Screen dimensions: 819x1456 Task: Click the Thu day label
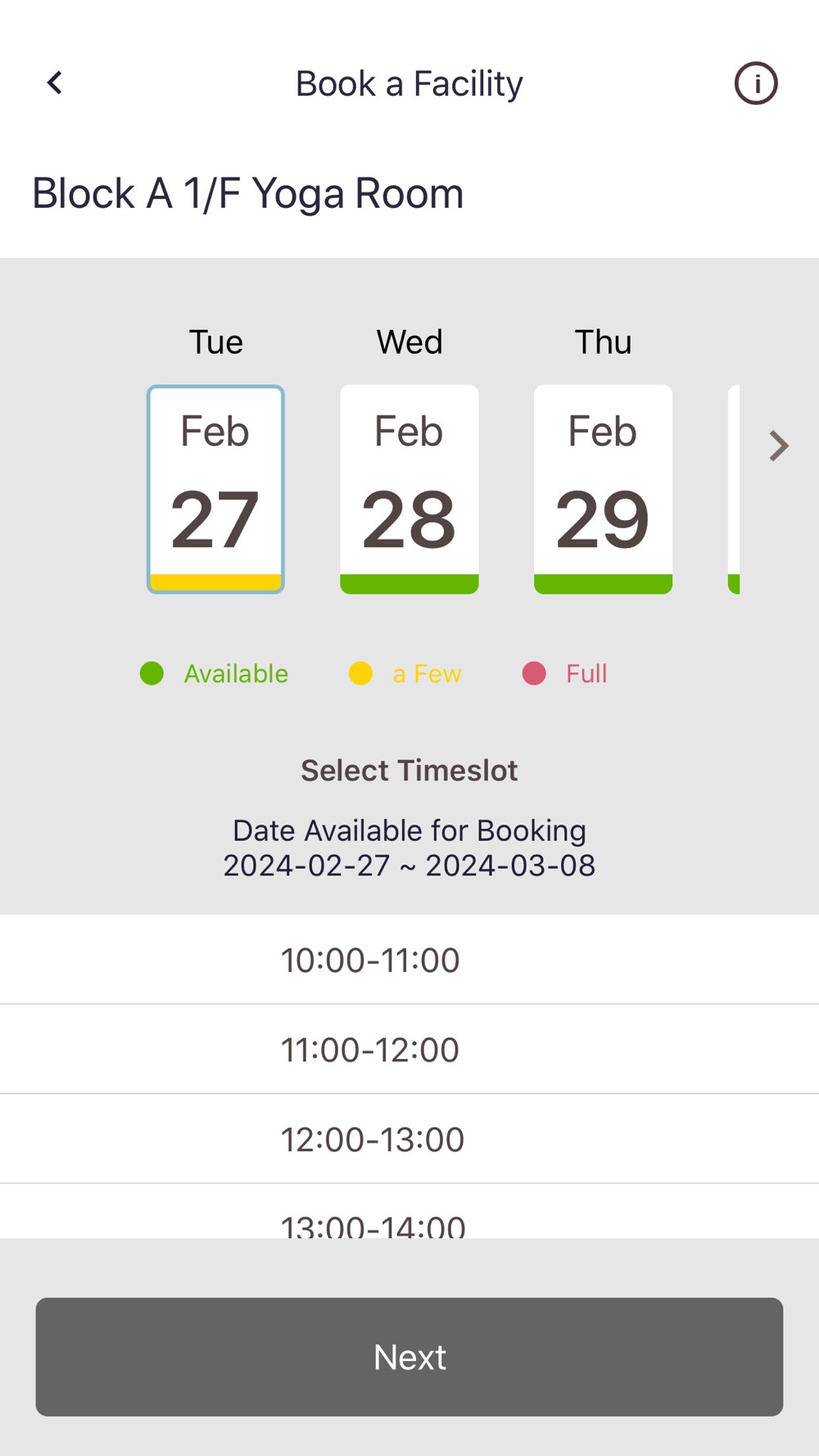click(x=603, y=342)
